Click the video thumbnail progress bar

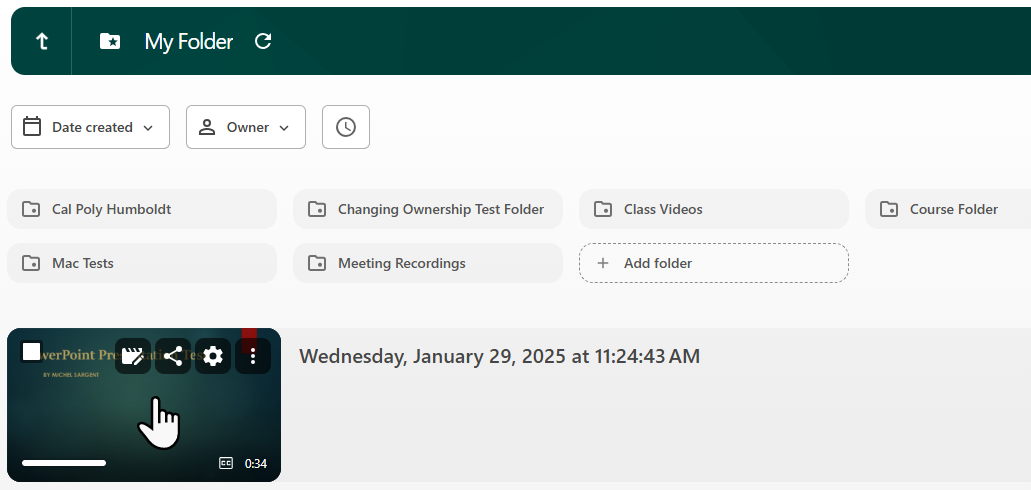coord(64,463)
